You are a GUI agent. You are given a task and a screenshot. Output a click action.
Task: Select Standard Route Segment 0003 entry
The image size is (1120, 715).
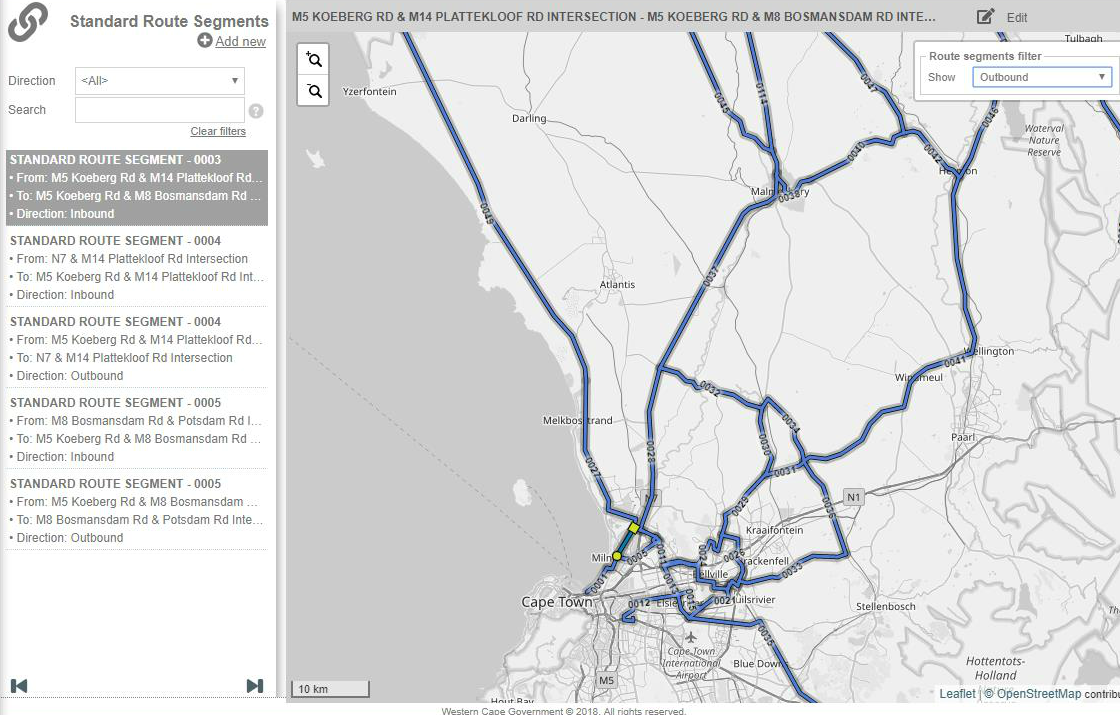tap(136, 187)
